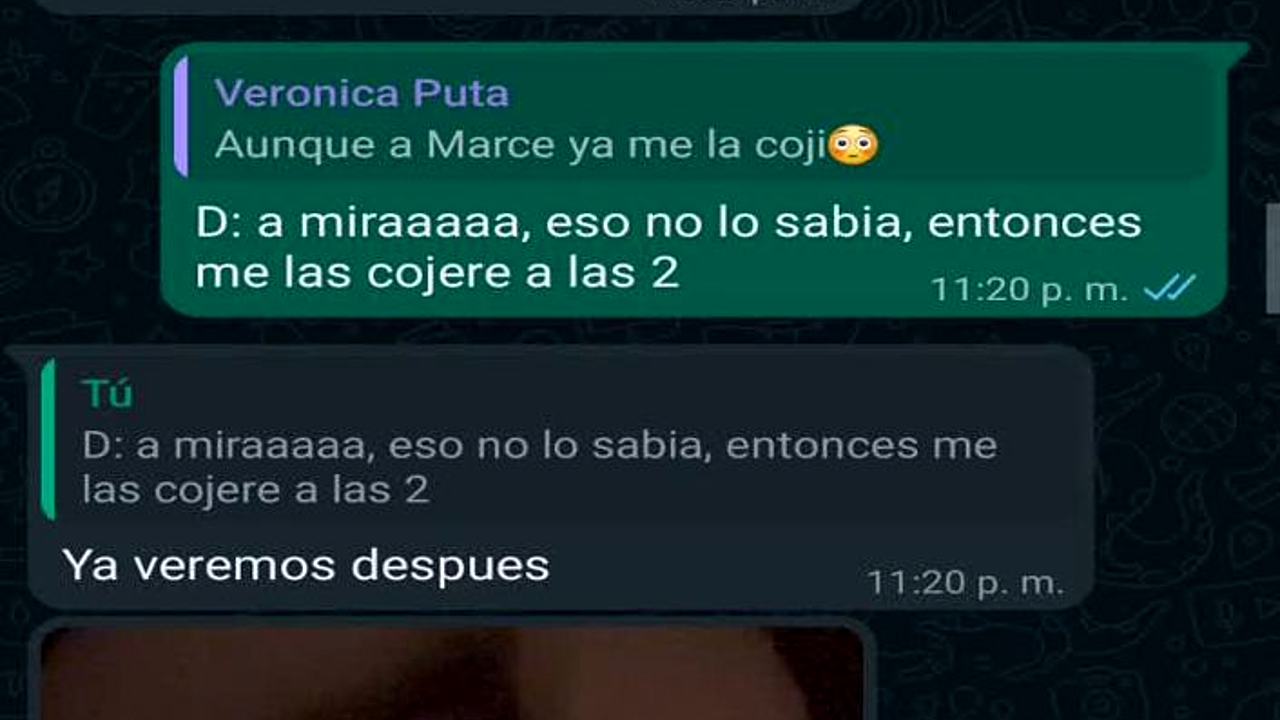Screen dimensions: 1280x720
Task: Click the Tú sender label
Action: (108, 394)
